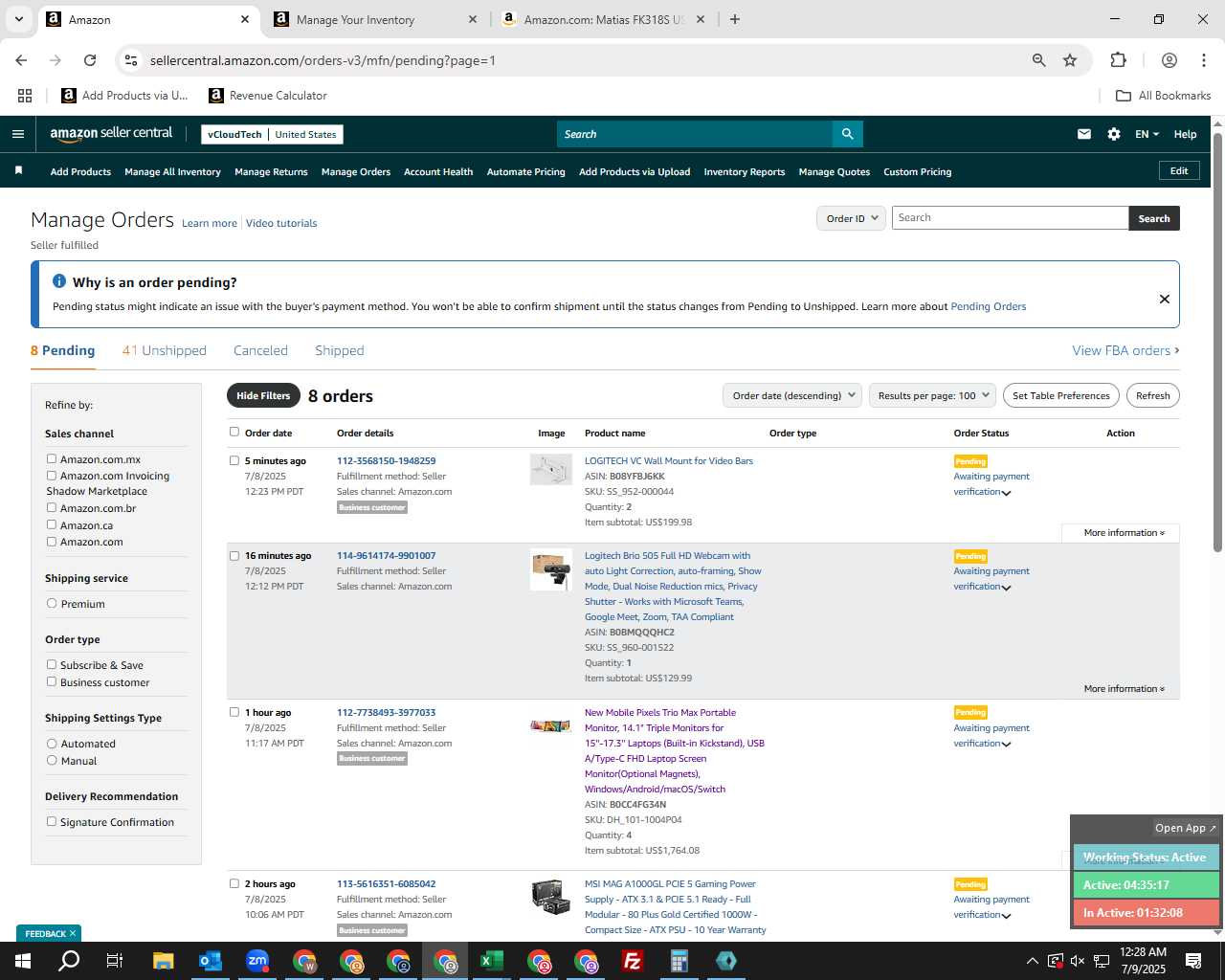Close the FEEDBACK tab with its X

pos(73,933)
